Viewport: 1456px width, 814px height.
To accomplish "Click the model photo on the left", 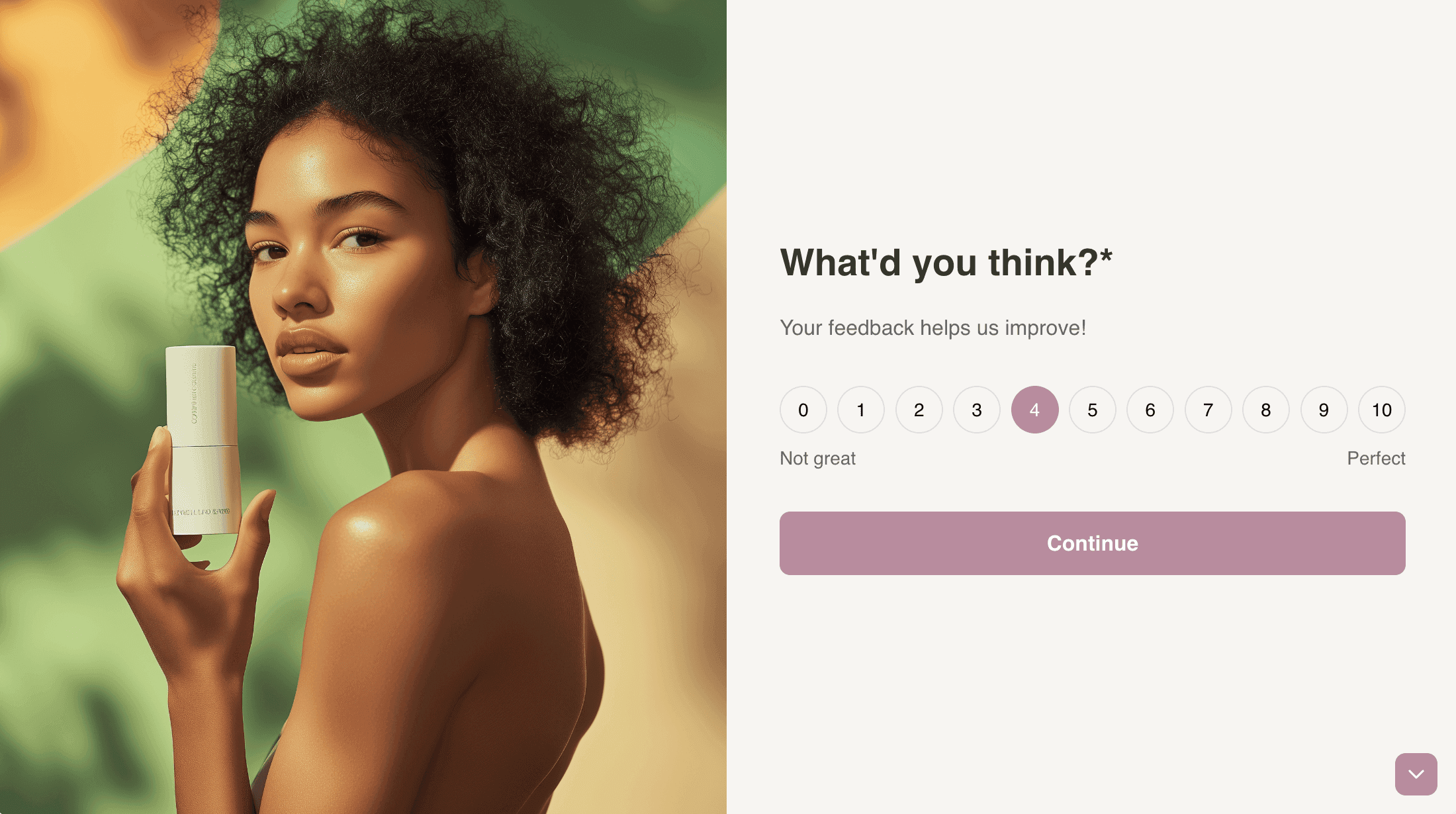I will pyautogui.click(x=363, y=407).
